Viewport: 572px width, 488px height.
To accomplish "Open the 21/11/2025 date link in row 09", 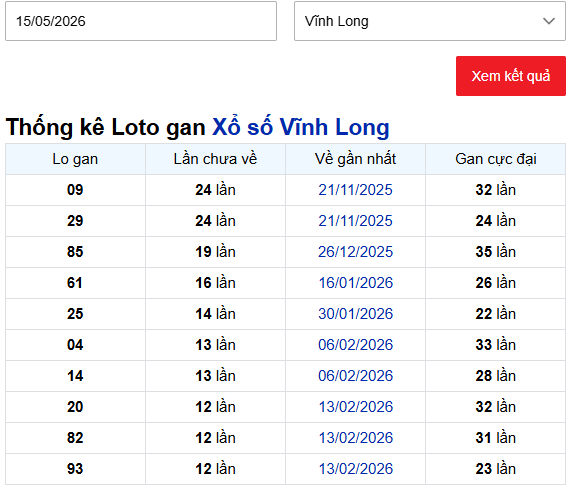I will point(355,190).
